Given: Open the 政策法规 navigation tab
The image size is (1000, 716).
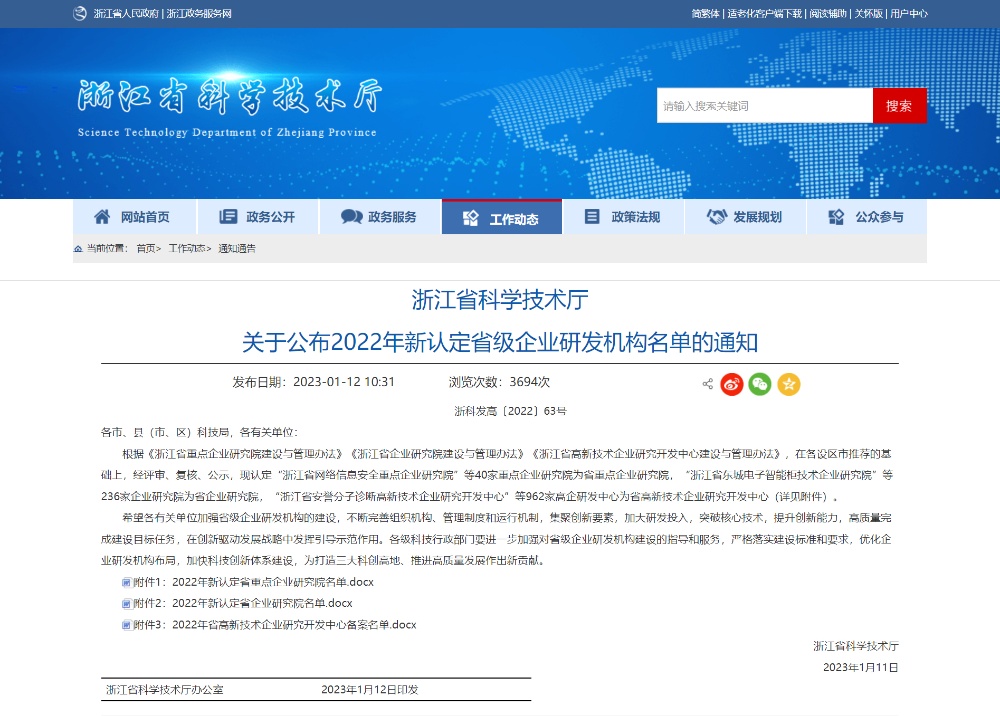Looking at the screenshot, I should [623, 217].
